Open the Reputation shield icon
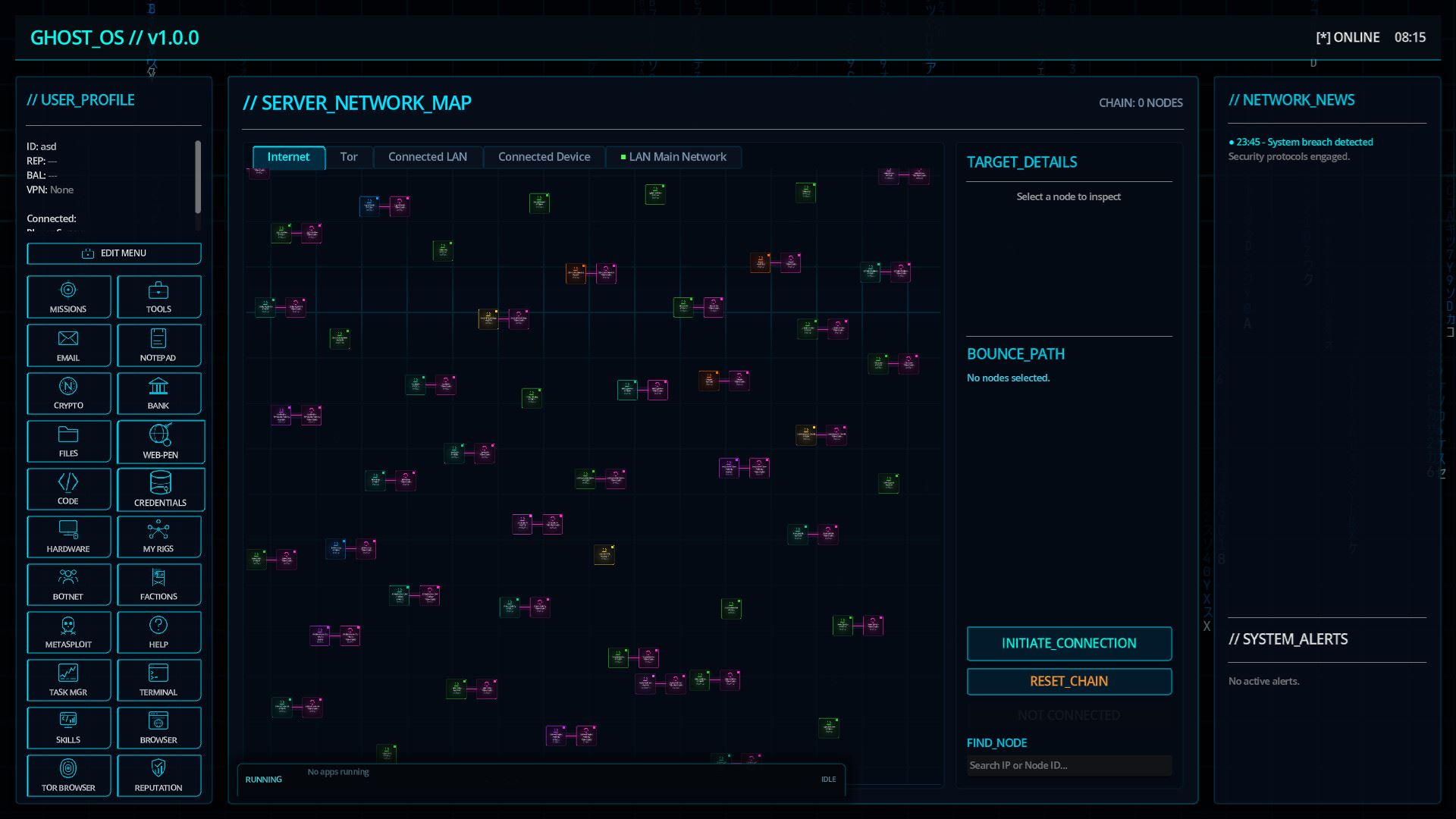 (x=158, y=775)
